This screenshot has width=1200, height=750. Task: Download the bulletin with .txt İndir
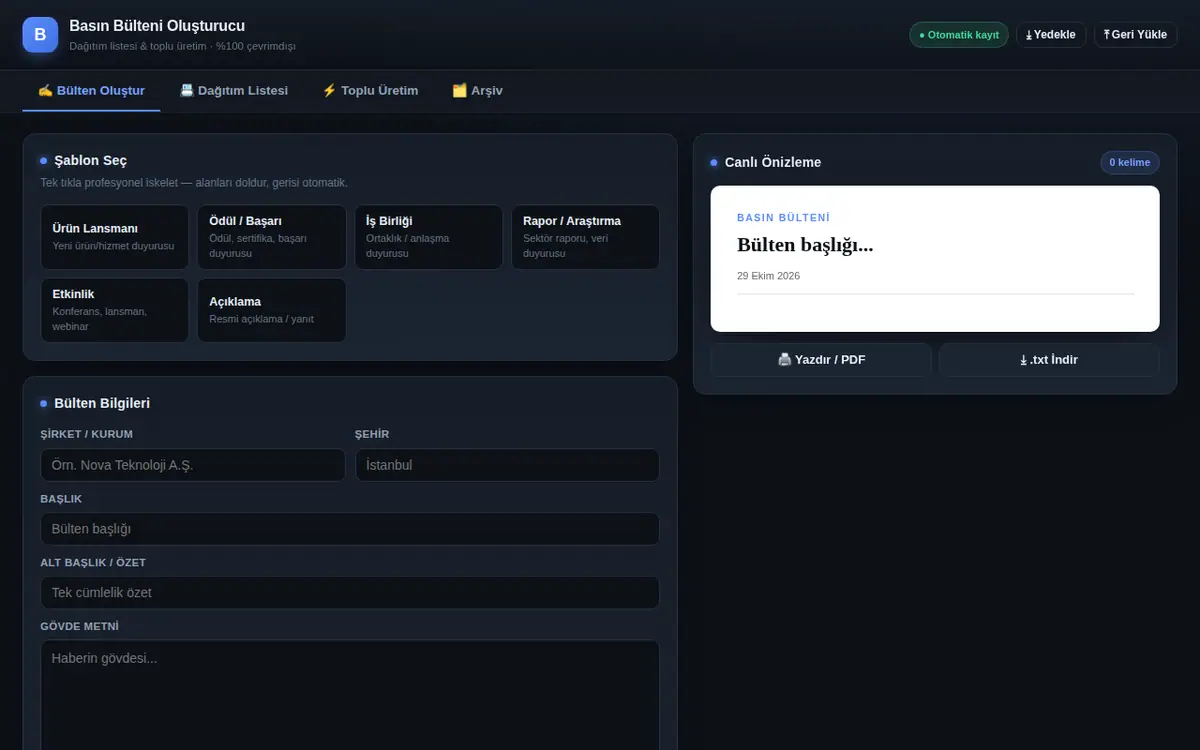(x=1049, y=360)
